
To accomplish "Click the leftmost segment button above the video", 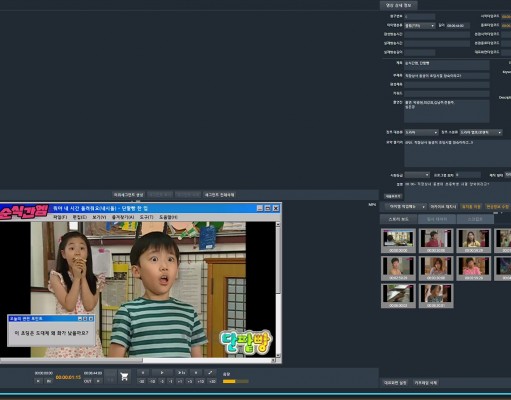I will 128,195.
